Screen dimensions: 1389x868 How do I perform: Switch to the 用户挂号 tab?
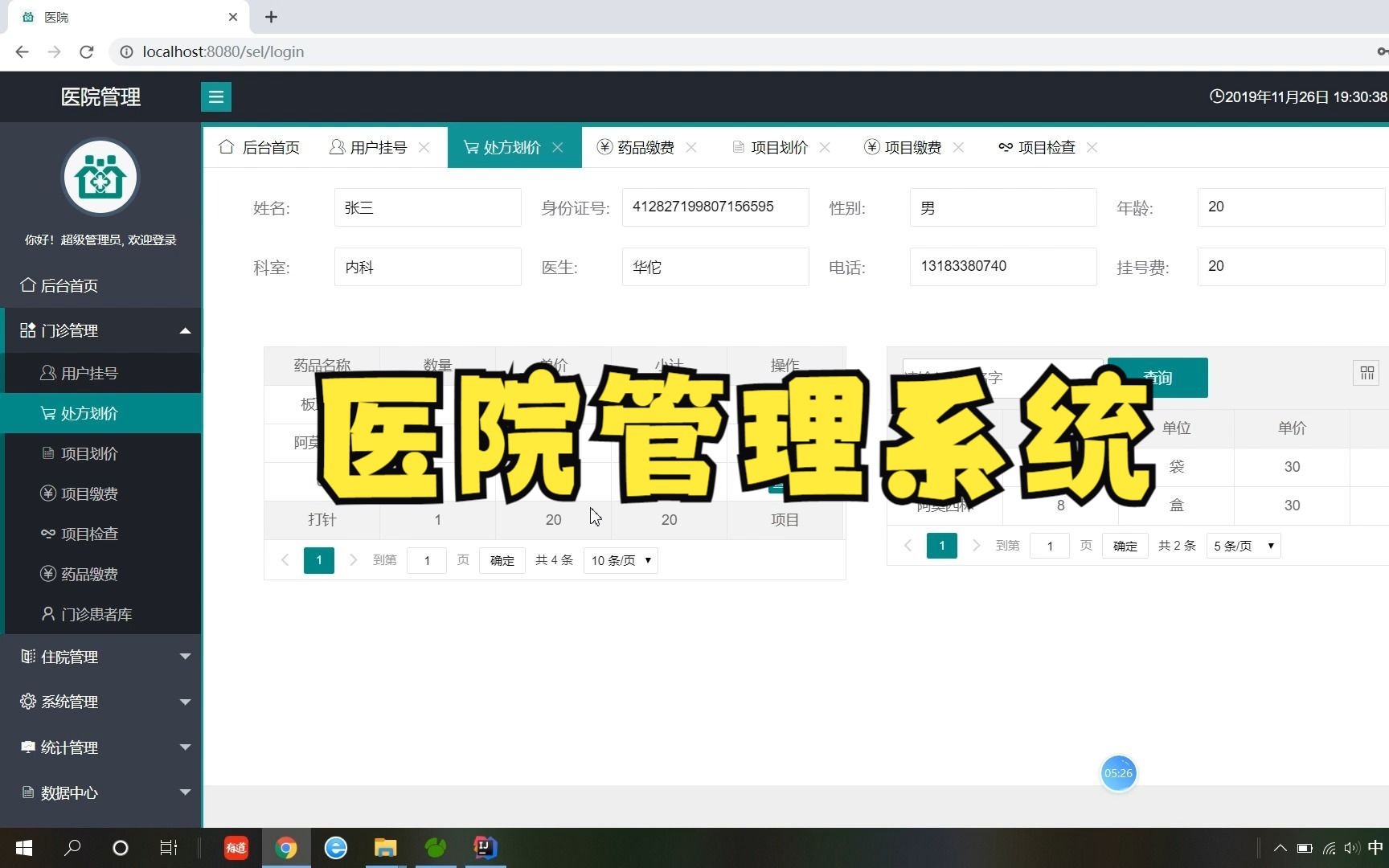point(368,147)
